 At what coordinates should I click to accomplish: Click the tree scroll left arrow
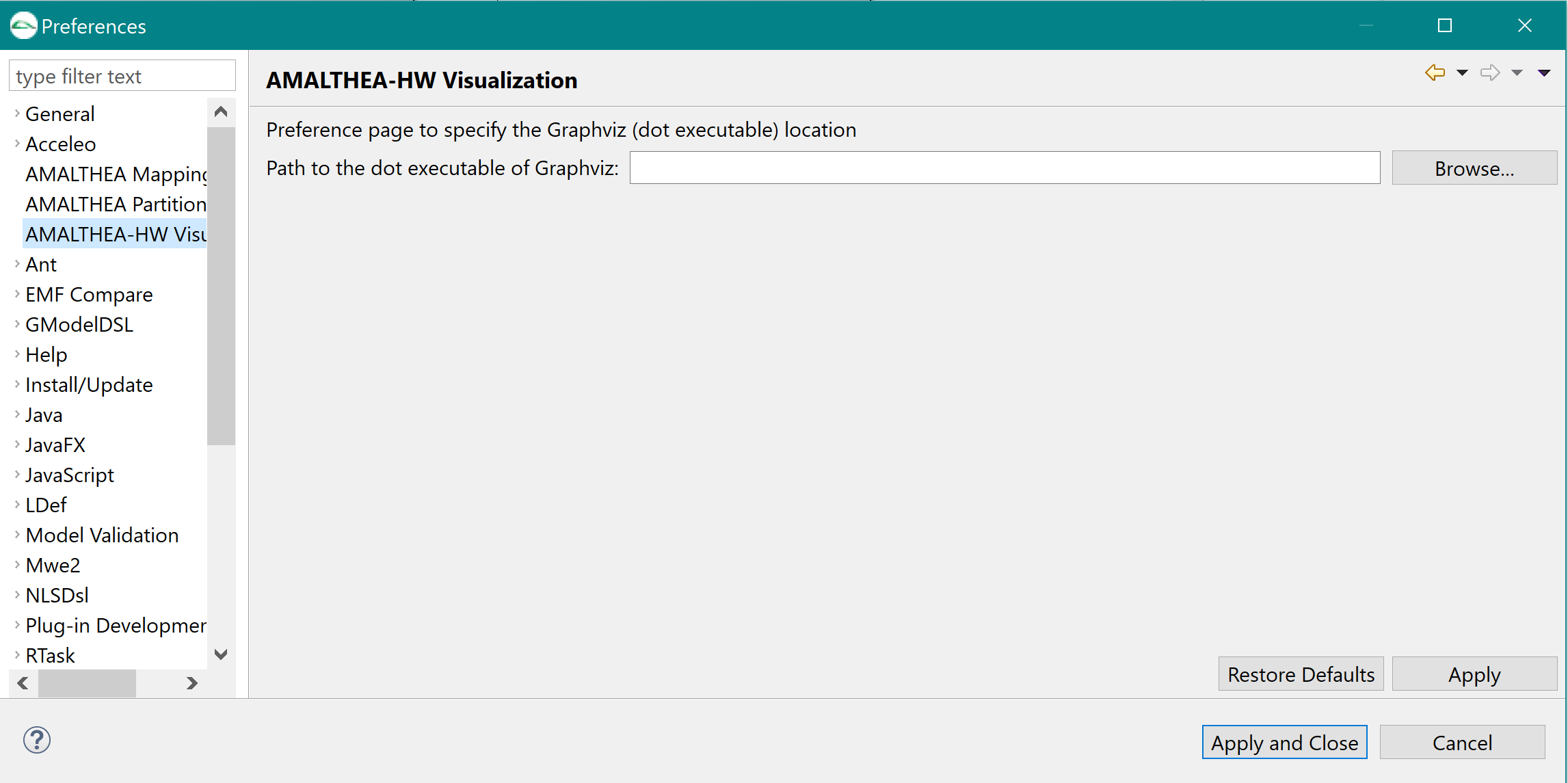pyautogui.click(x=23, y=683)
